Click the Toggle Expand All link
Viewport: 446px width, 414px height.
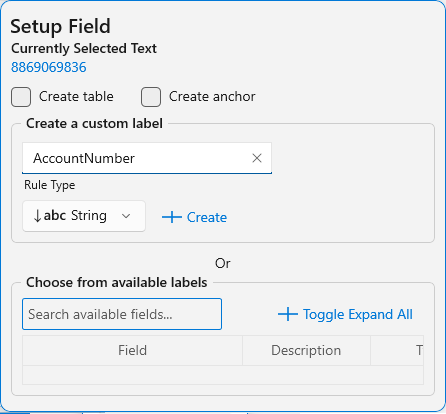358,314
